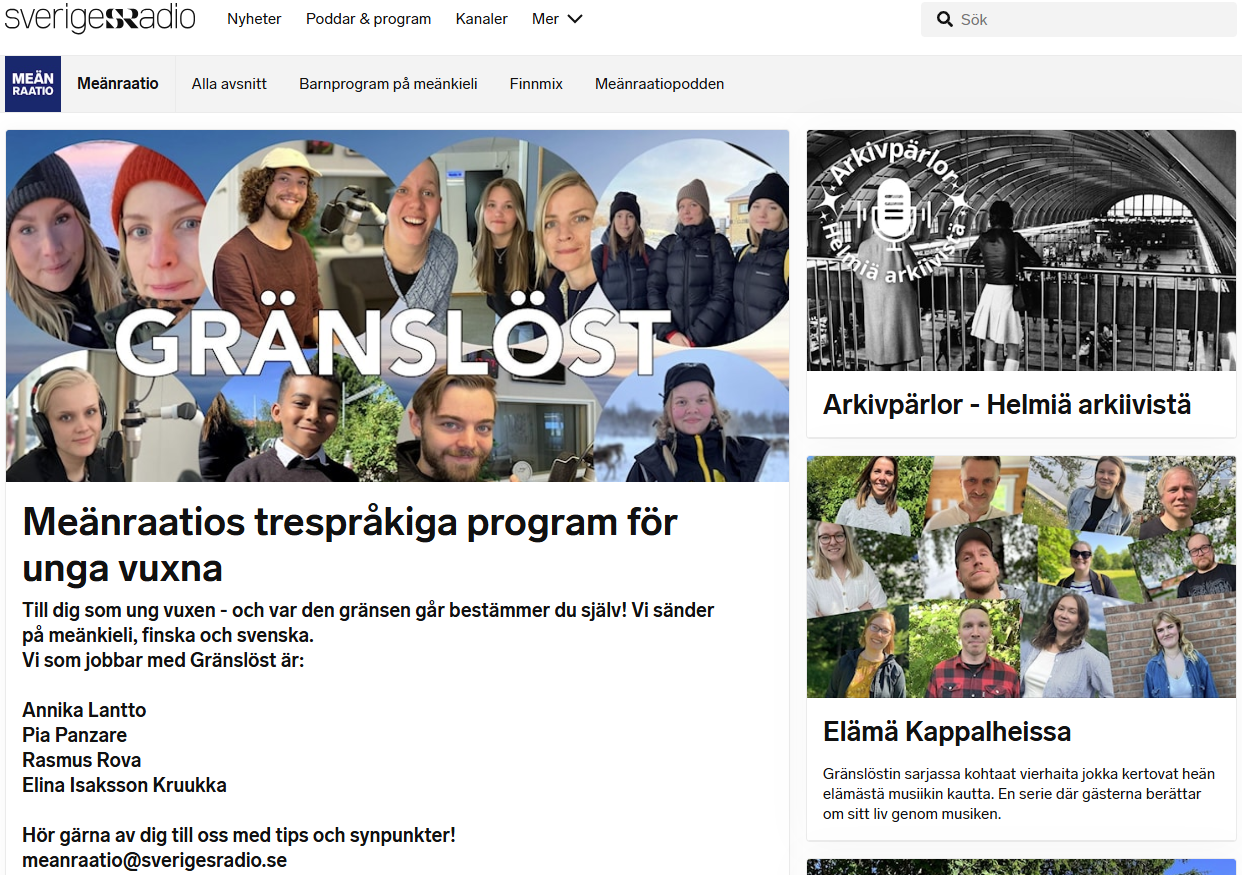Click 'Hör gärna av dig' text line
Screen dimensions: 1242x875
click(x=239, y=835)
